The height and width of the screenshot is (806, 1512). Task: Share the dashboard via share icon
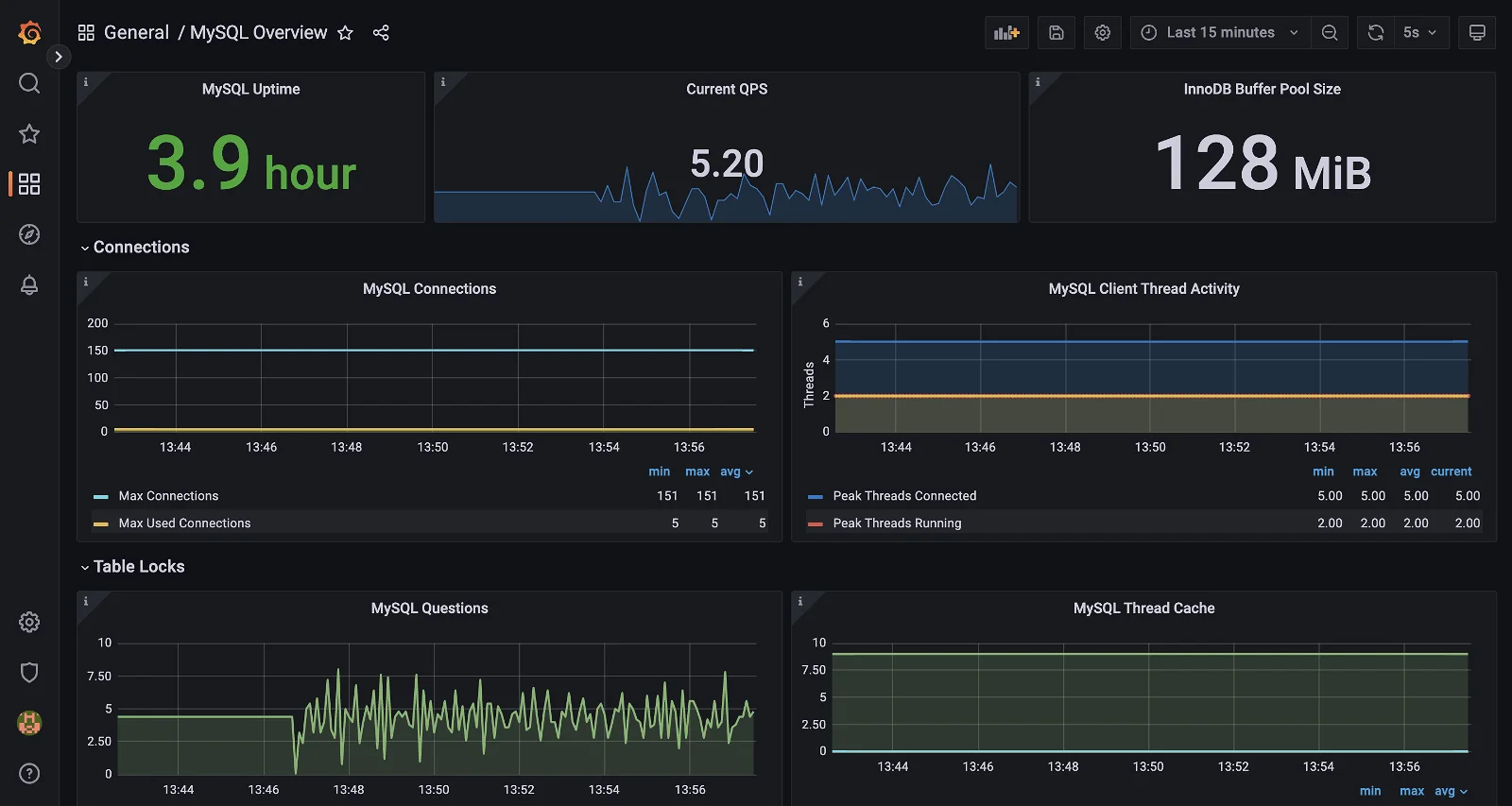(381, 33)
